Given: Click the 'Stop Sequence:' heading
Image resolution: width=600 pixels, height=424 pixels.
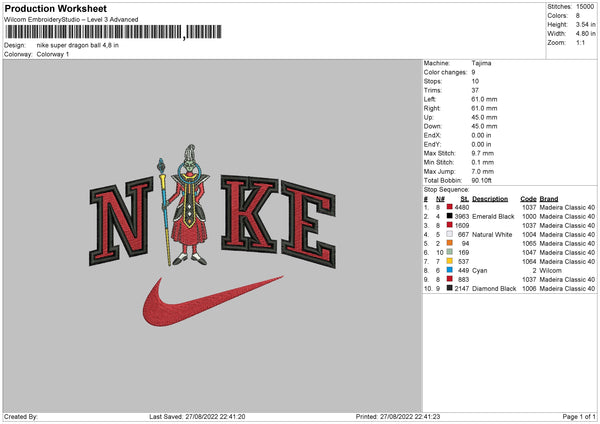Looking at the screenshot, I should point(446,190).
